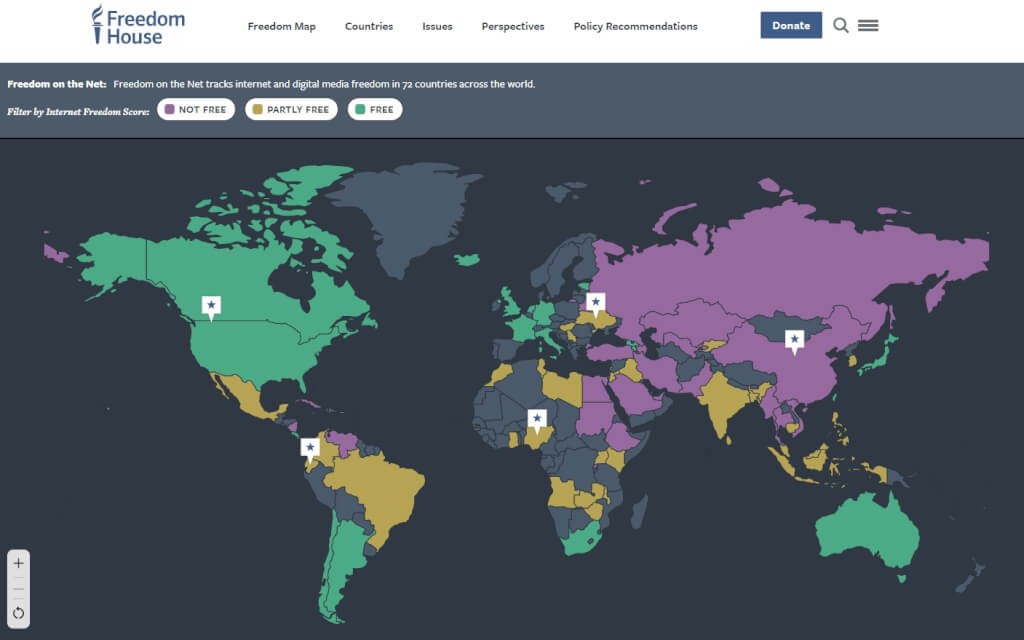Click the Freedom House logo

(x=138, y=26)
